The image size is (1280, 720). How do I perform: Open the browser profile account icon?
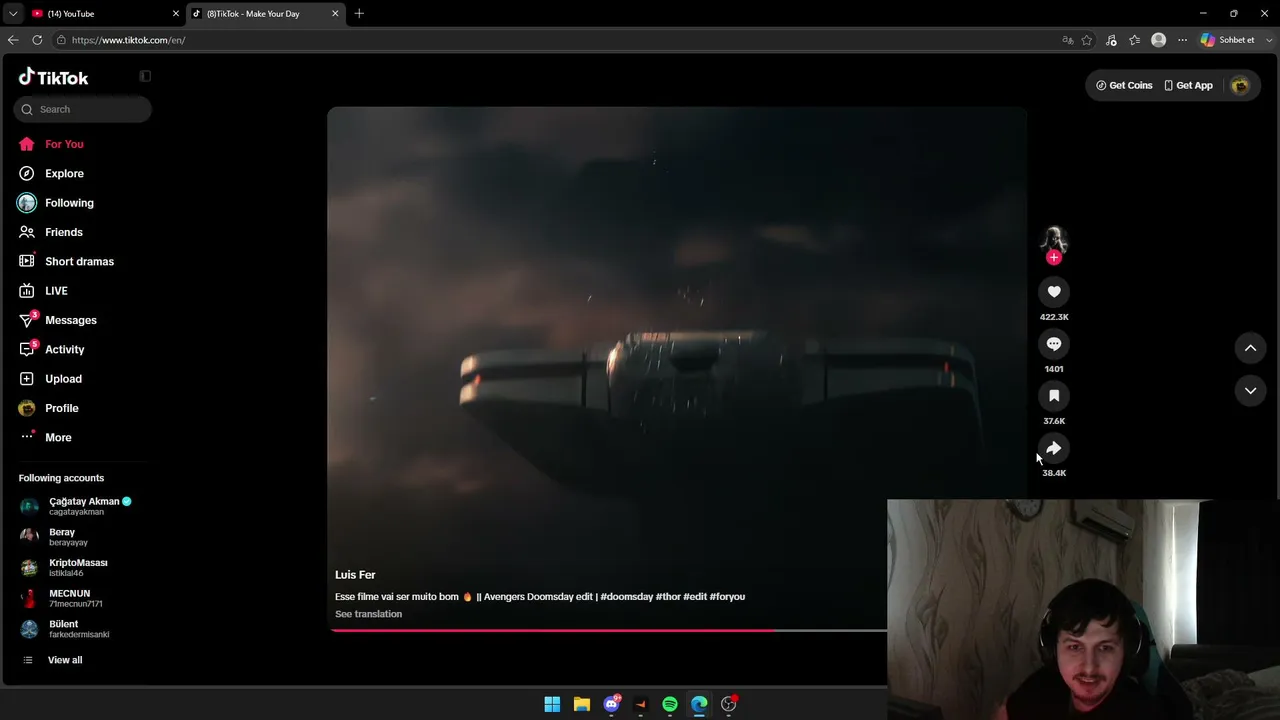(1158, 40)
